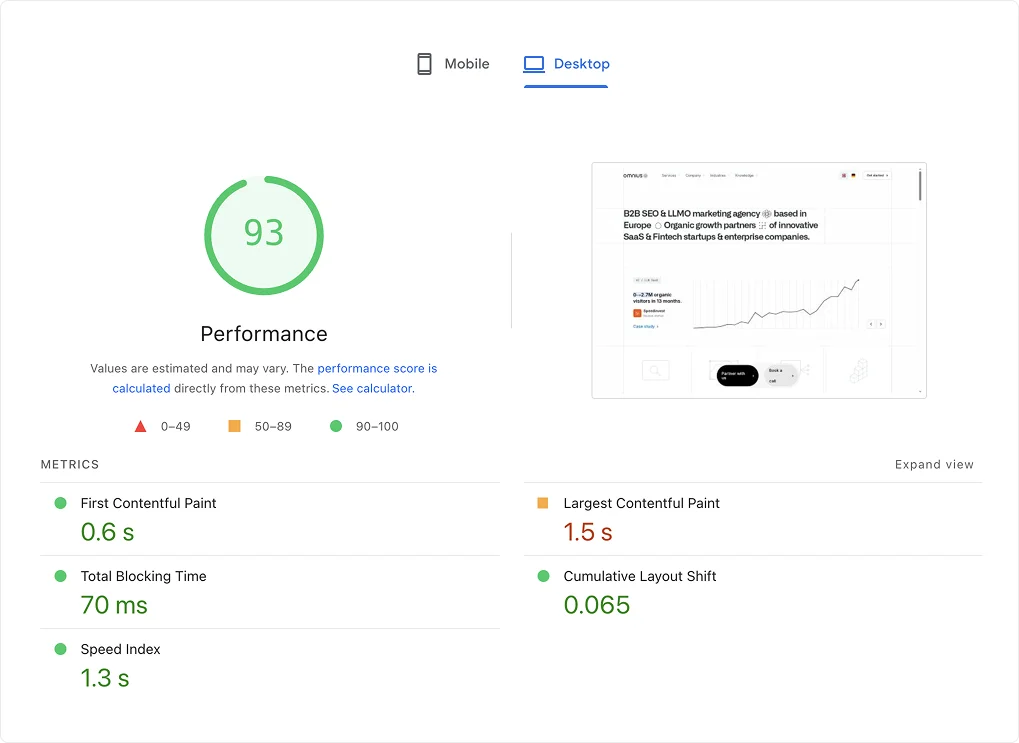Open the 'performance score is calculated' link
The width and height of the screenshot is (1019, 743).
377,369
